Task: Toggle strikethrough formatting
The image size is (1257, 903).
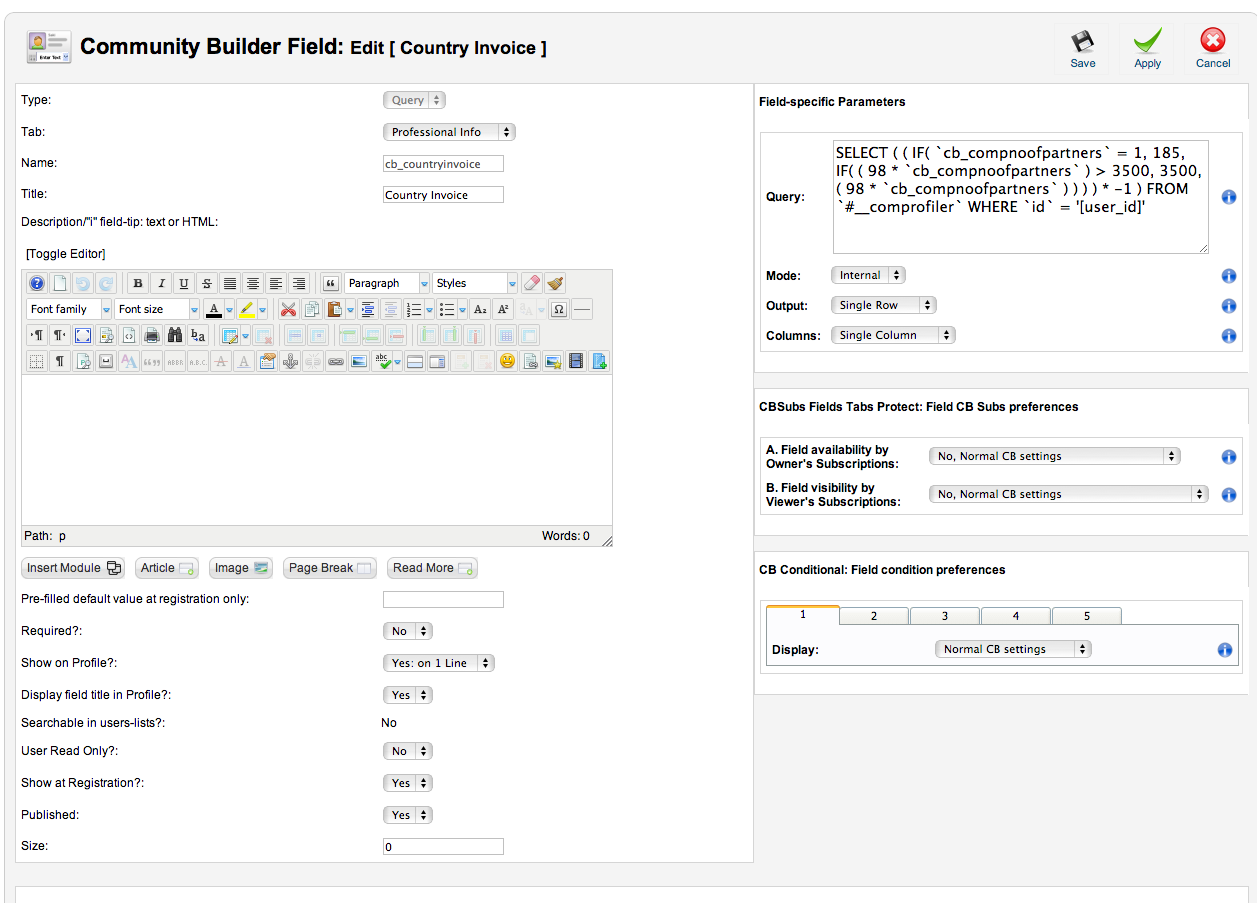Action: pos(207,283)
